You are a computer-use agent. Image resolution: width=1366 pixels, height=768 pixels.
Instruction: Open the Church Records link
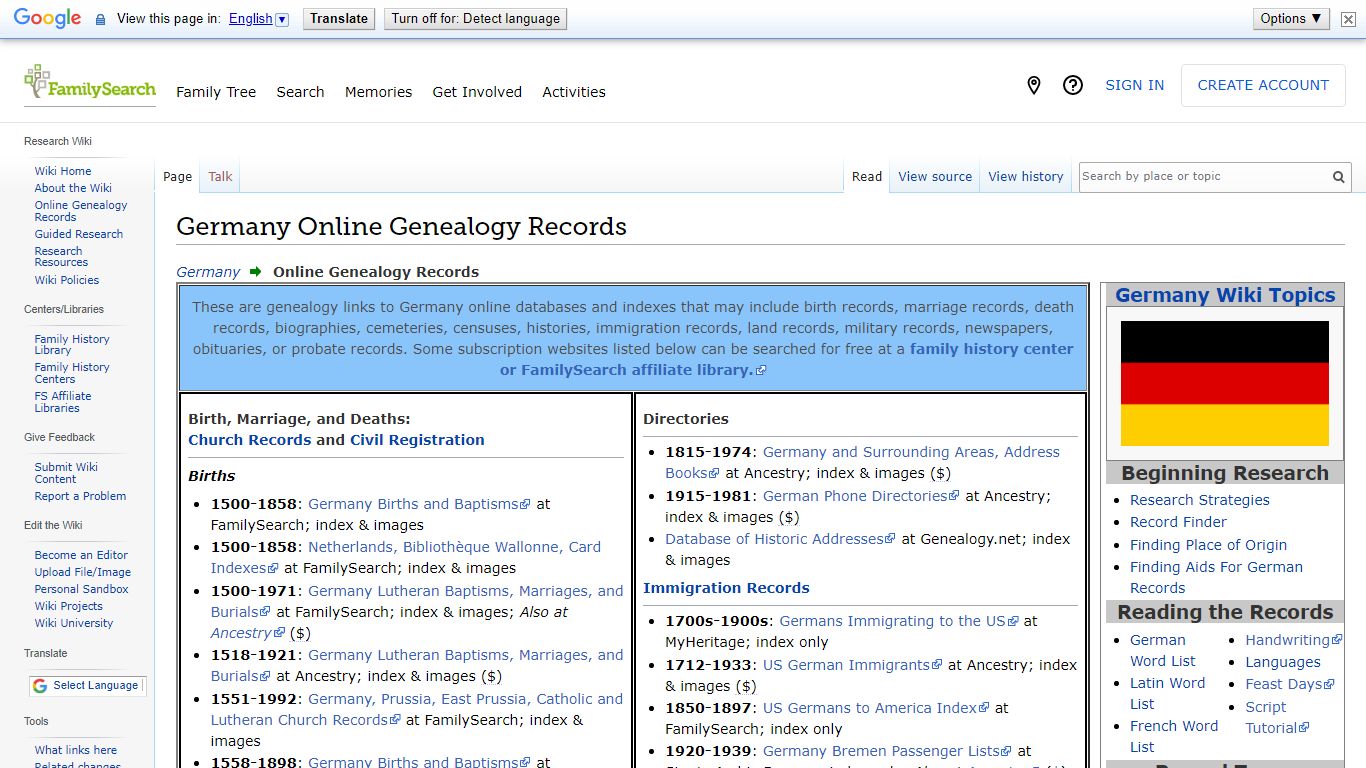(250, 440)
